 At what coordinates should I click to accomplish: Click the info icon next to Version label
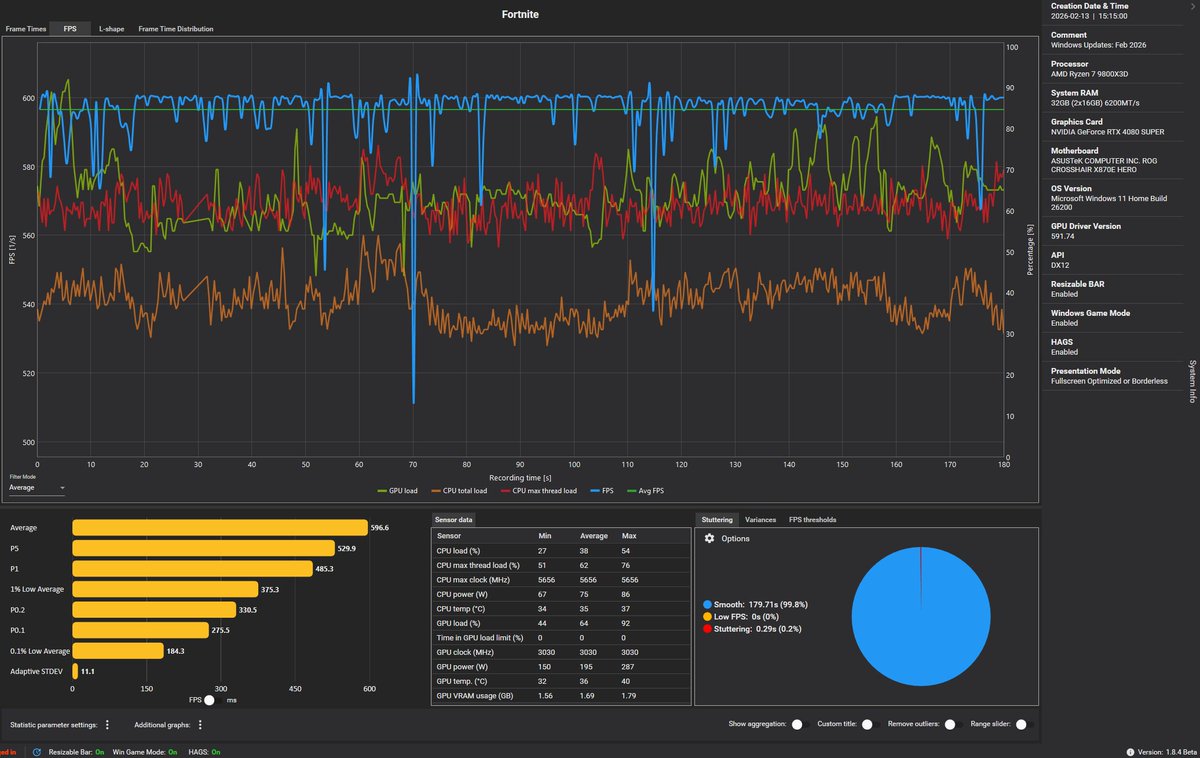coord(1131,751)
